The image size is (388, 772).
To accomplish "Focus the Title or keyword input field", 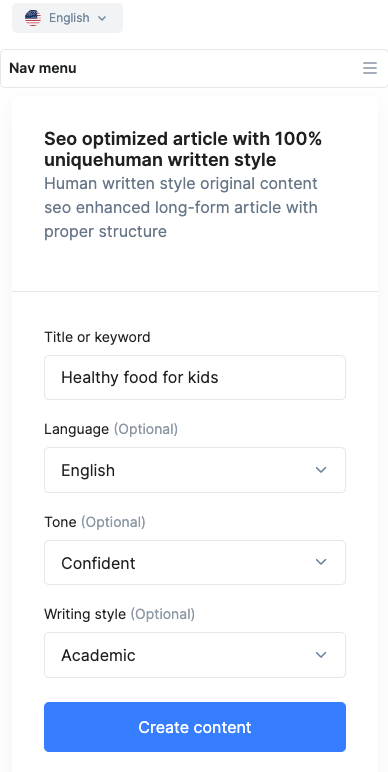I will (x=195, y=378).
